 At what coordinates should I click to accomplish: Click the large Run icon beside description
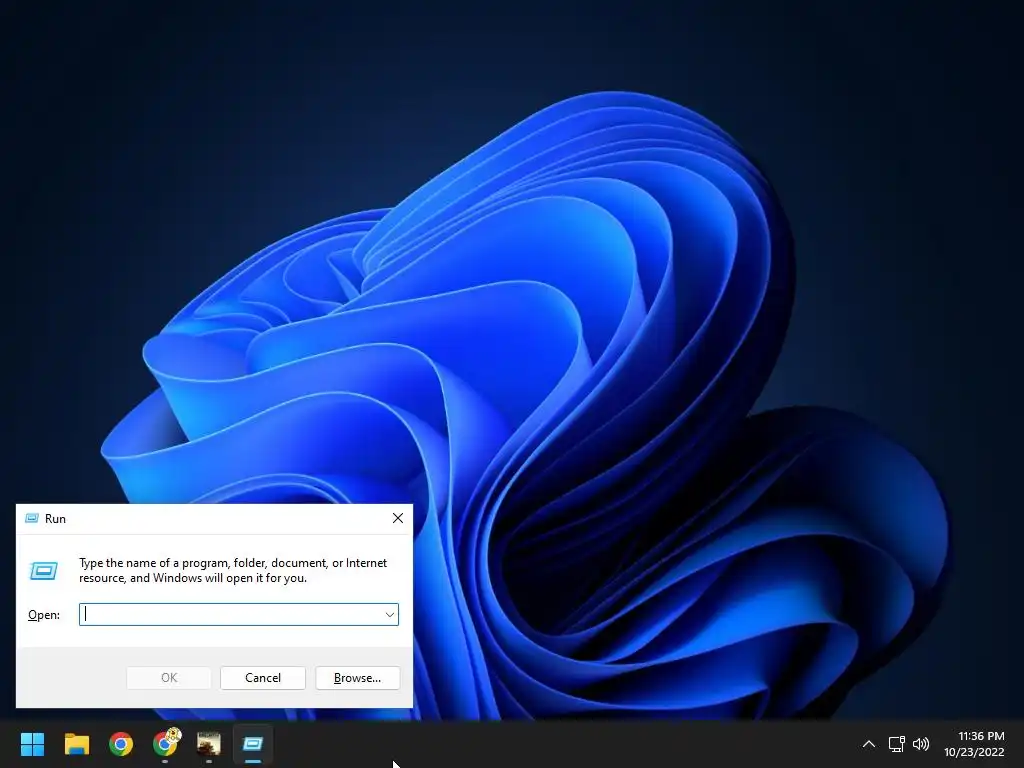(x=44, y=571)
